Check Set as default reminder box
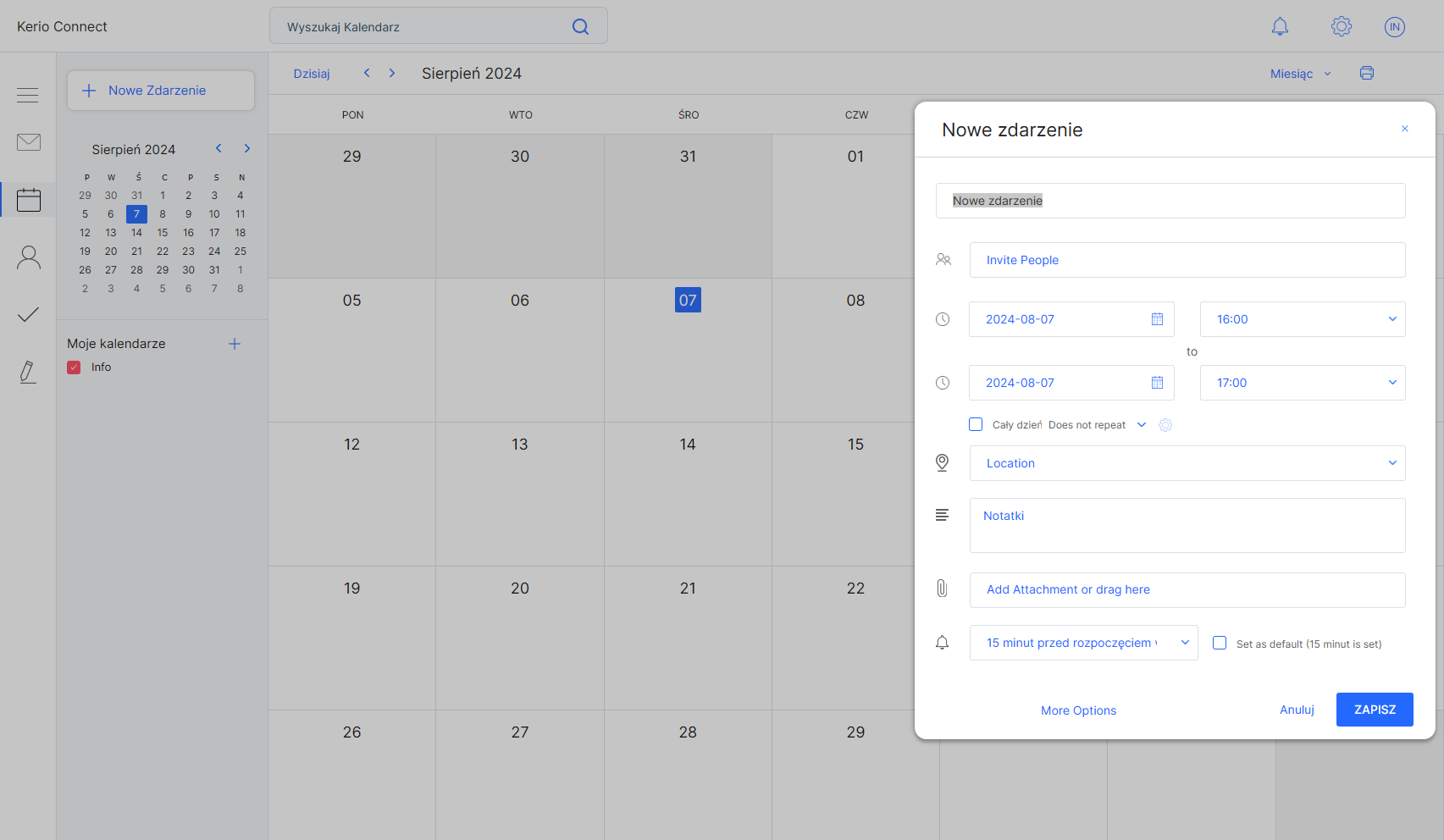The height and width of the screenshot is (840, 1444). click(1220, 643)
